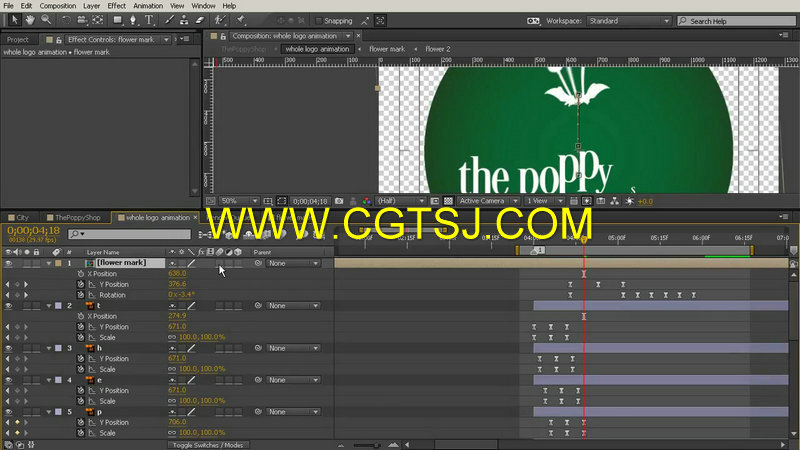Select the Roto Brush tool
The image size is (800, 450).
coord(220,20)
